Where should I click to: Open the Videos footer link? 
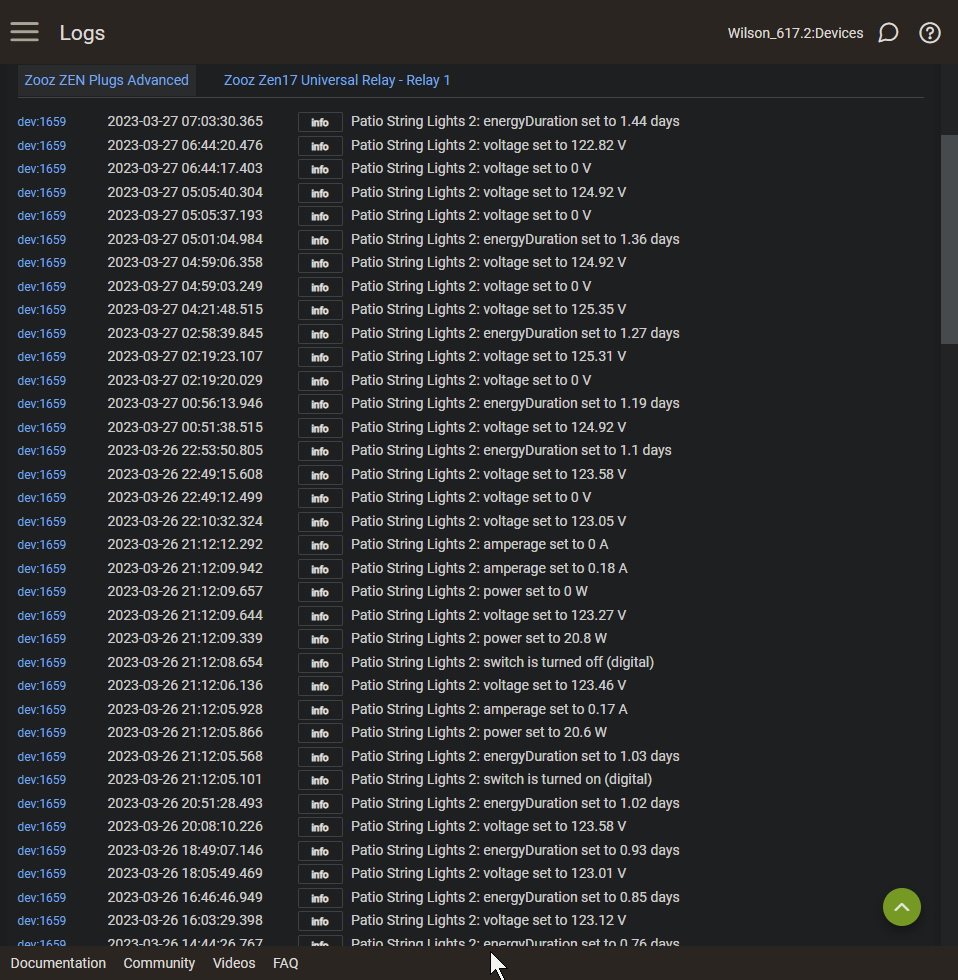[x=234, y=963]
